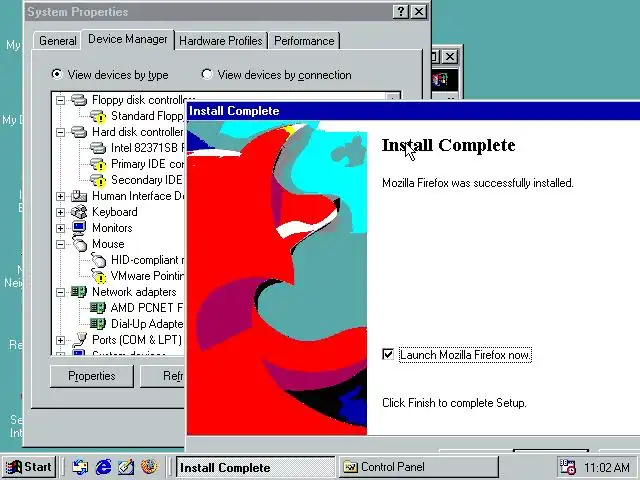Click the Install Complete dialog title bar
This screenshot has width=640, height=480.
point(413,111)
